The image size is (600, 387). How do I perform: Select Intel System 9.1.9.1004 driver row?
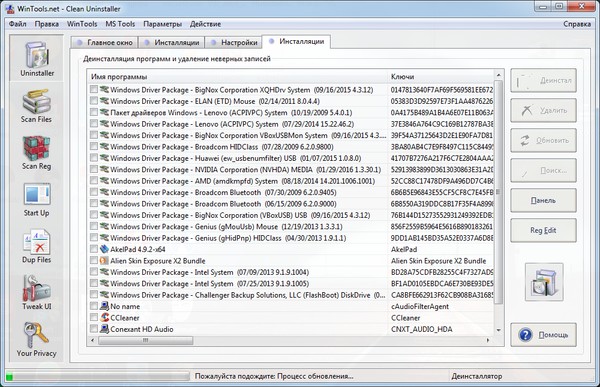click(210, 272)
